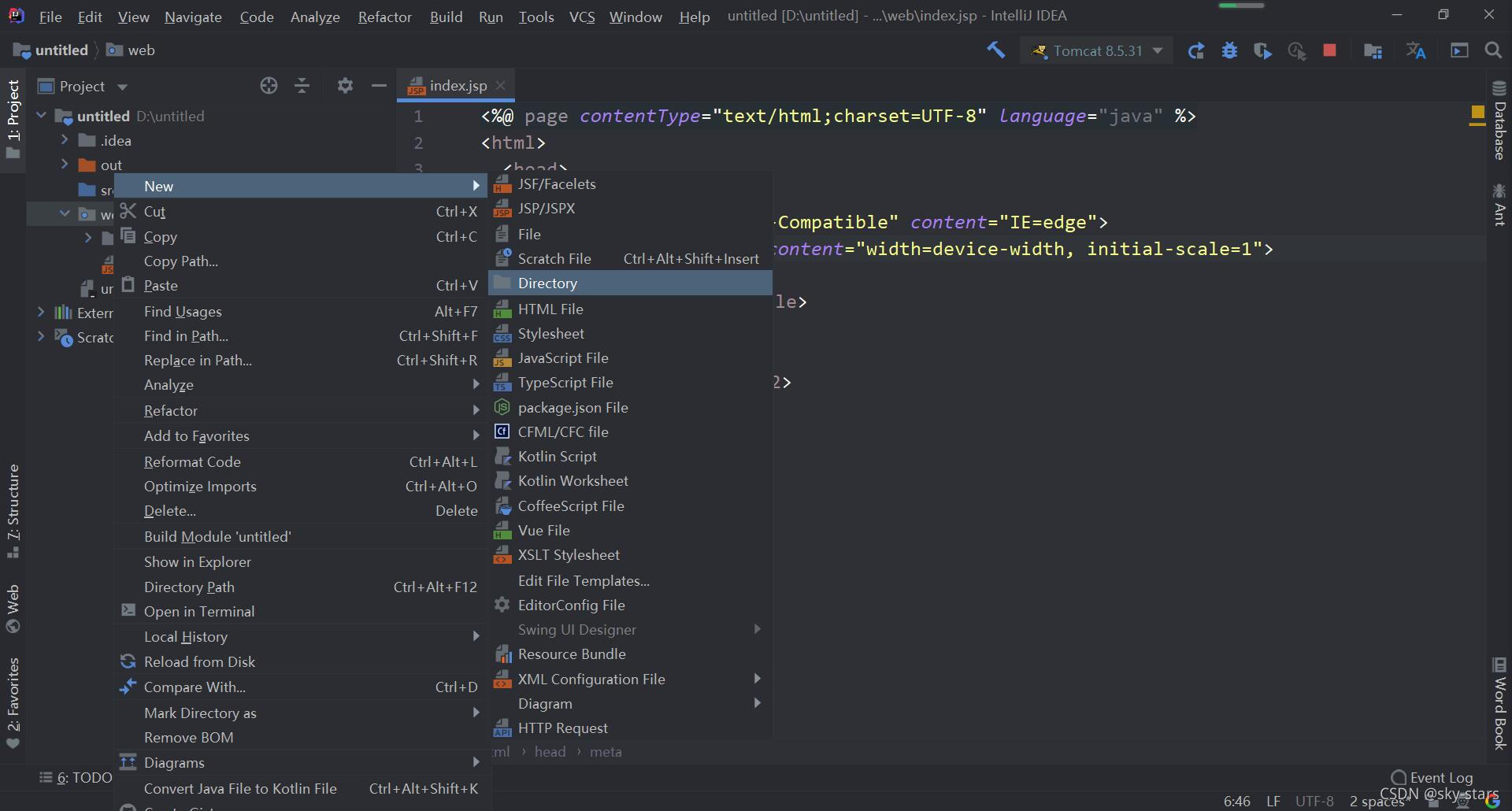Viewport: 1512px width, 811px height.
Task: Open the Word Book side panel
Action: [x=1499, y=703]
